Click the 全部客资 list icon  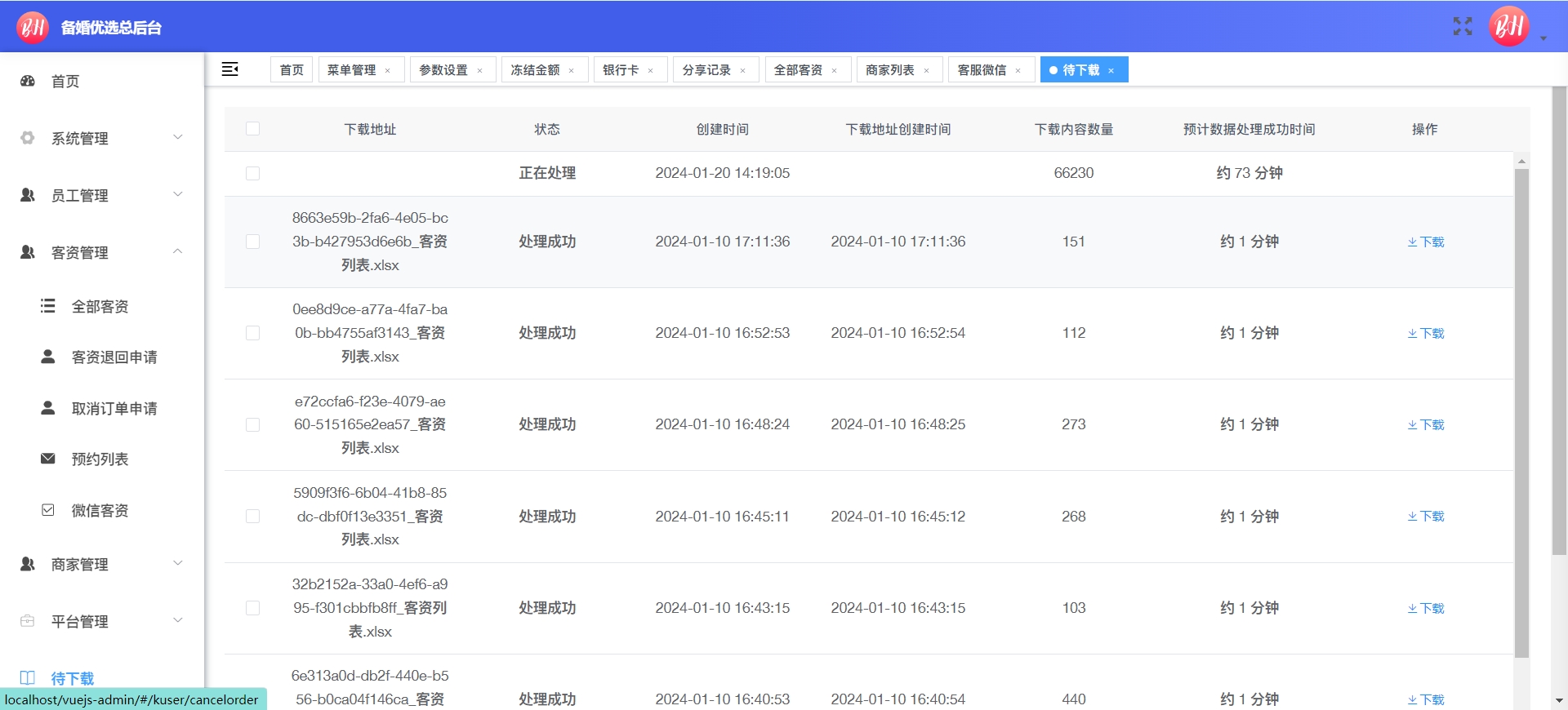click(48, 306)
